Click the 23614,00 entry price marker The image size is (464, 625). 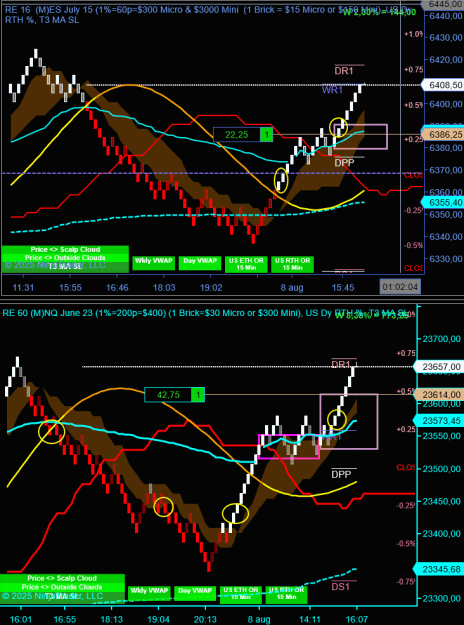point(439,395)
